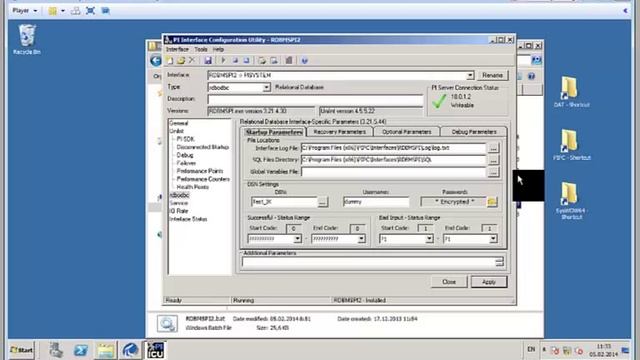This screenshot has height=360, width=640.
Task: Browse for Interface Log File
Action: click(493, 148)
